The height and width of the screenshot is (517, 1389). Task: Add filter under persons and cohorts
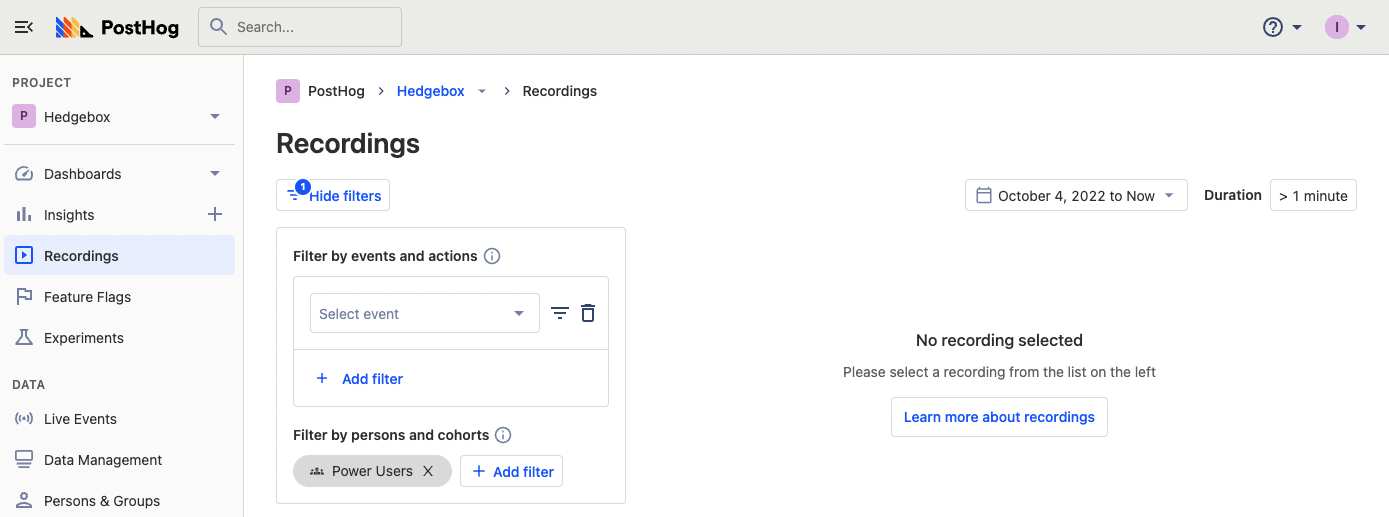tap(511, 471)
